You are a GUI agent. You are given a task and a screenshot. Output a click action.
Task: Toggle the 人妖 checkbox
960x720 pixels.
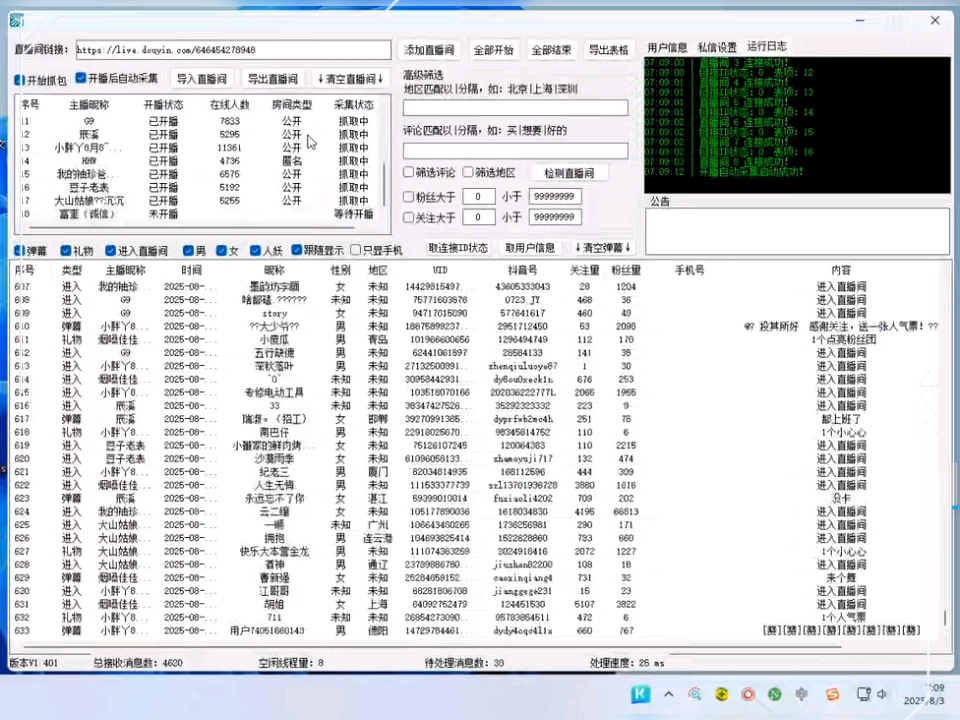pyautogui.click(x=256, y=250)
